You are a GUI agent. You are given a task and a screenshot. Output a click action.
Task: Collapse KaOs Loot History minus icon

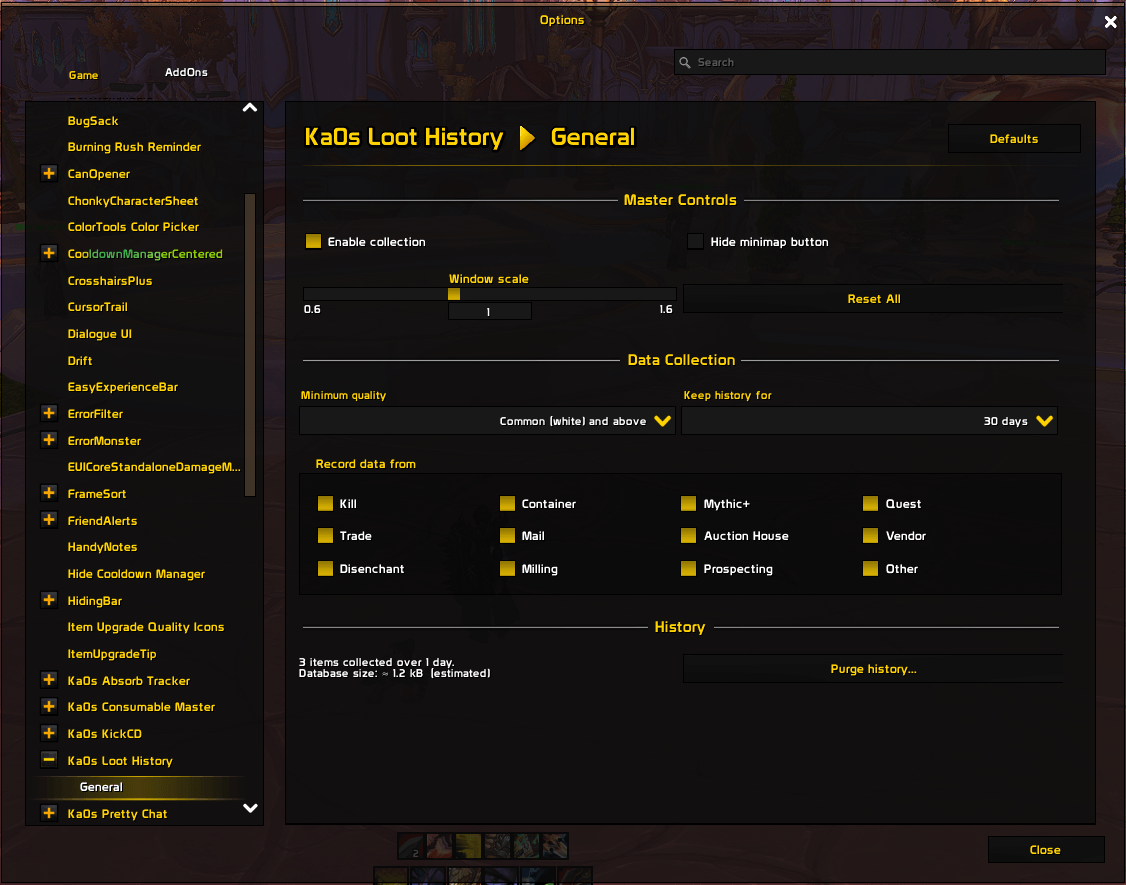[49, 759]
